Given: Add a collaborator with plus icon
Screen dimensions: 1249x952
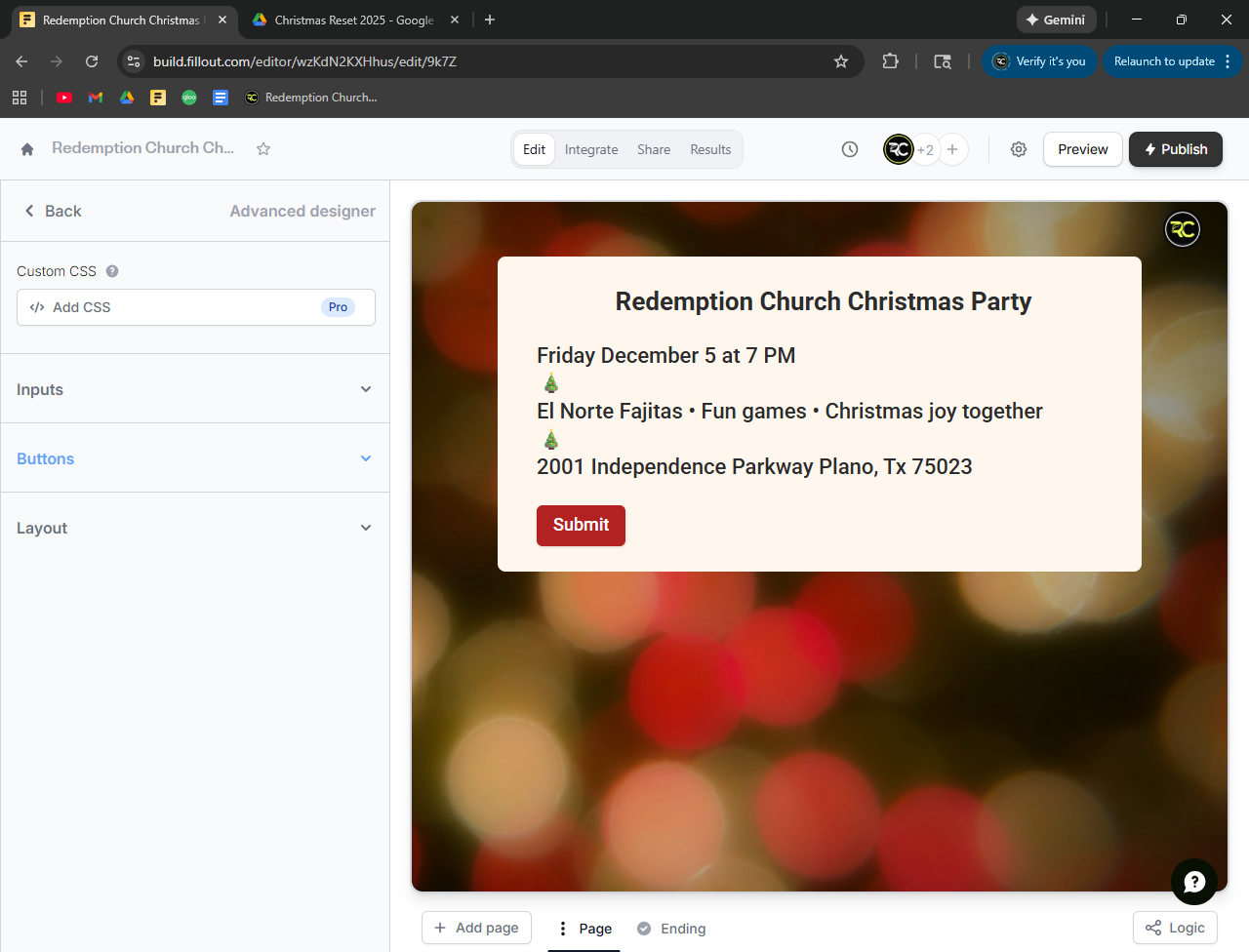Looking at the screenshot, I should click(952, 149).
